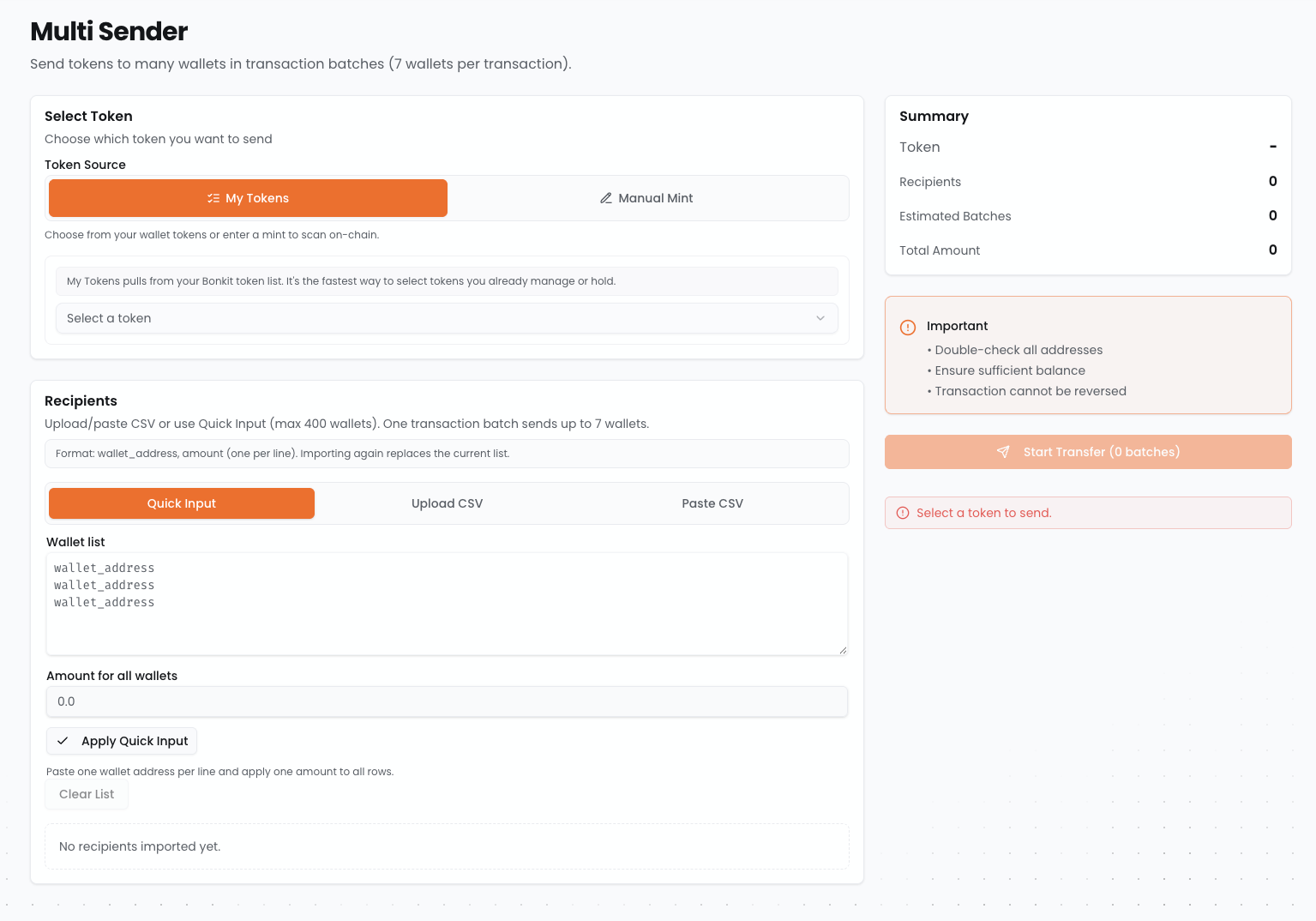Click the alert icon beside Select a token to send
Screen dimensions: 1316x921
tap(903, 513)
